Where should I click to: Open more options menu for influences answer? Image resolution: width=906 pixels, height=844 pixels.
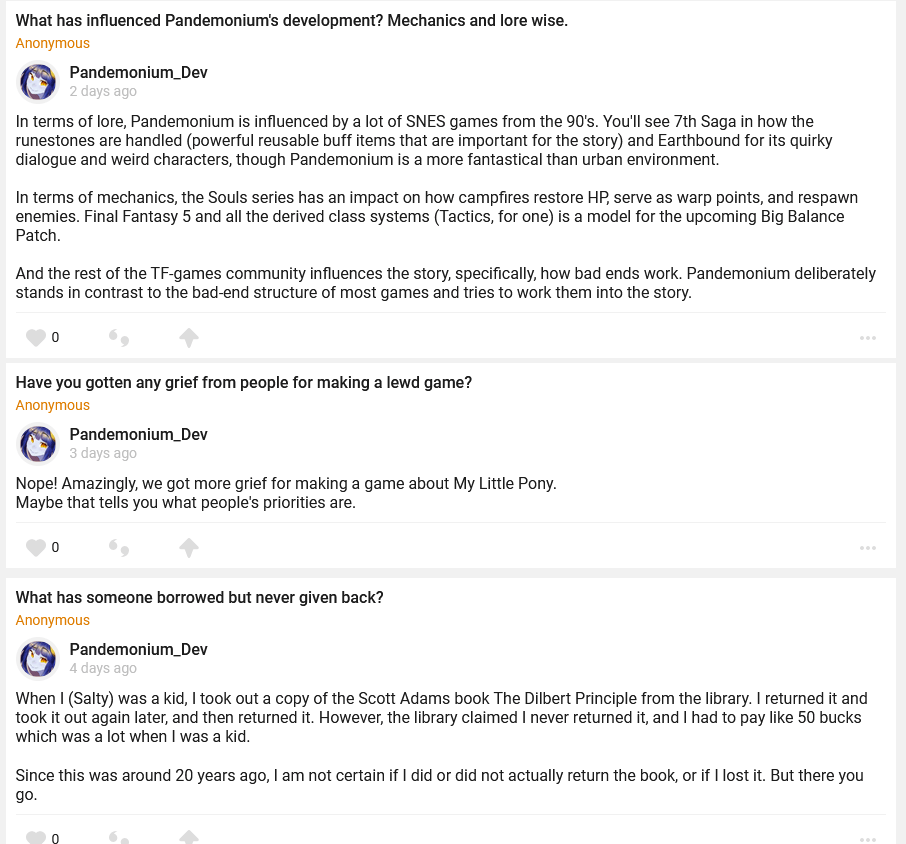[x=868, y=338]
